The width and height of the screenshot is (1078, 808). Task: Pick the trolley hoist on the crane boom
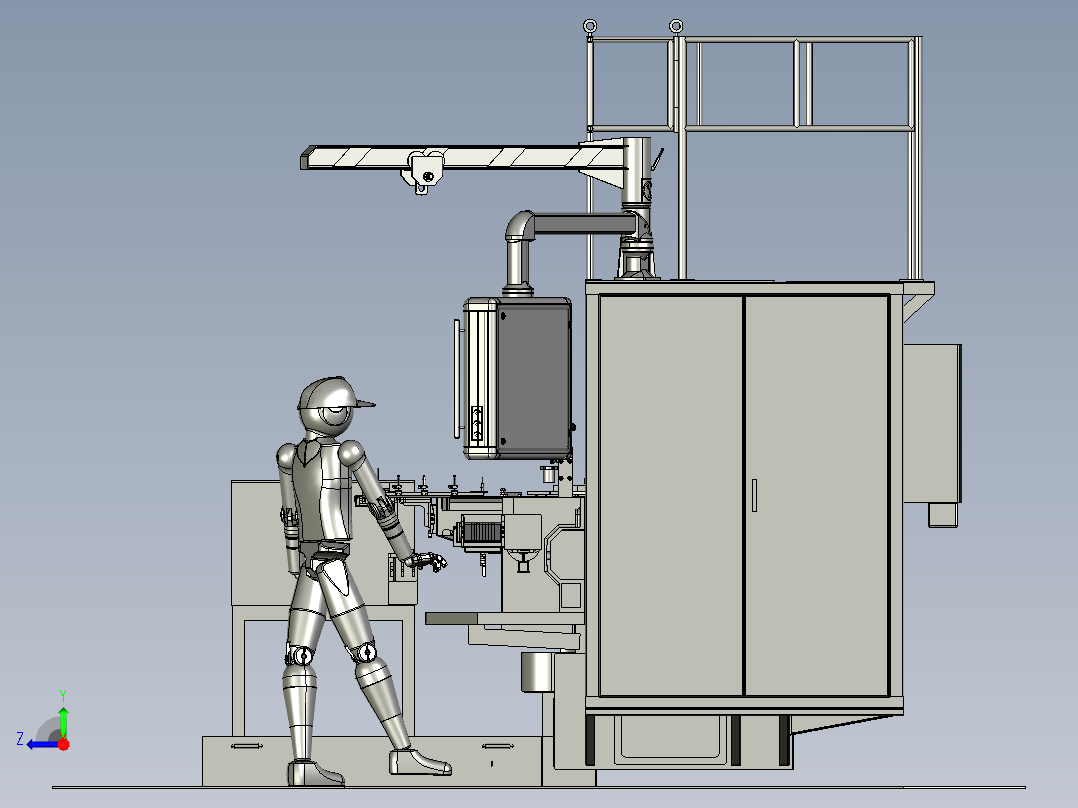[x=422, y=172]
